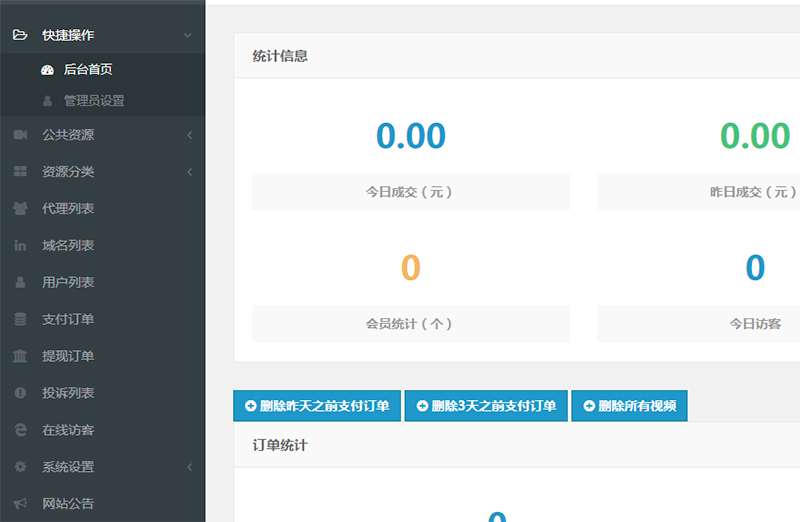Screen dimensions: 800x522
Task: Click the gear icon beside 系统设置
Action: (x=20, y=467)
